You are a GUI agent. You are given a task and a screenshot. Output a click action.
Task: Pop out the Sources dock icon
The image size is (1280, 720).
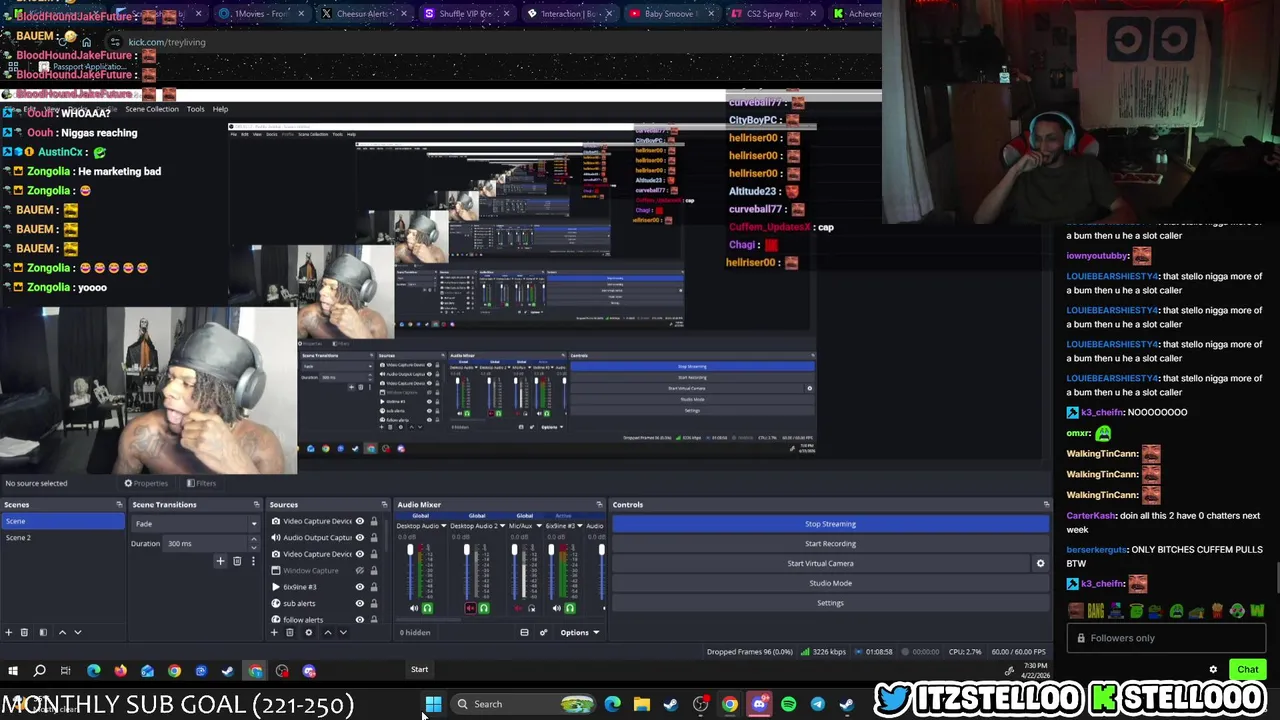[x=384, y=504]
